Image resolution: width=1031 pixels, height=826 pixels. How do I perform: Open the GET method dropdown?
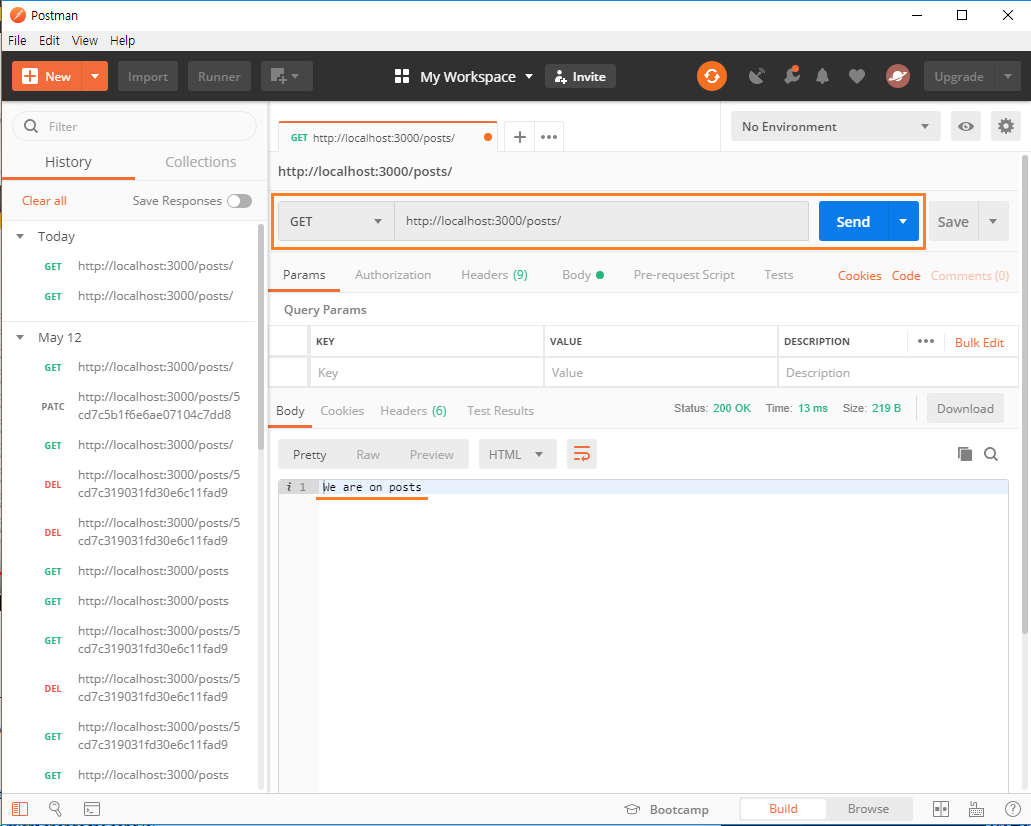(x=336, y=221)
